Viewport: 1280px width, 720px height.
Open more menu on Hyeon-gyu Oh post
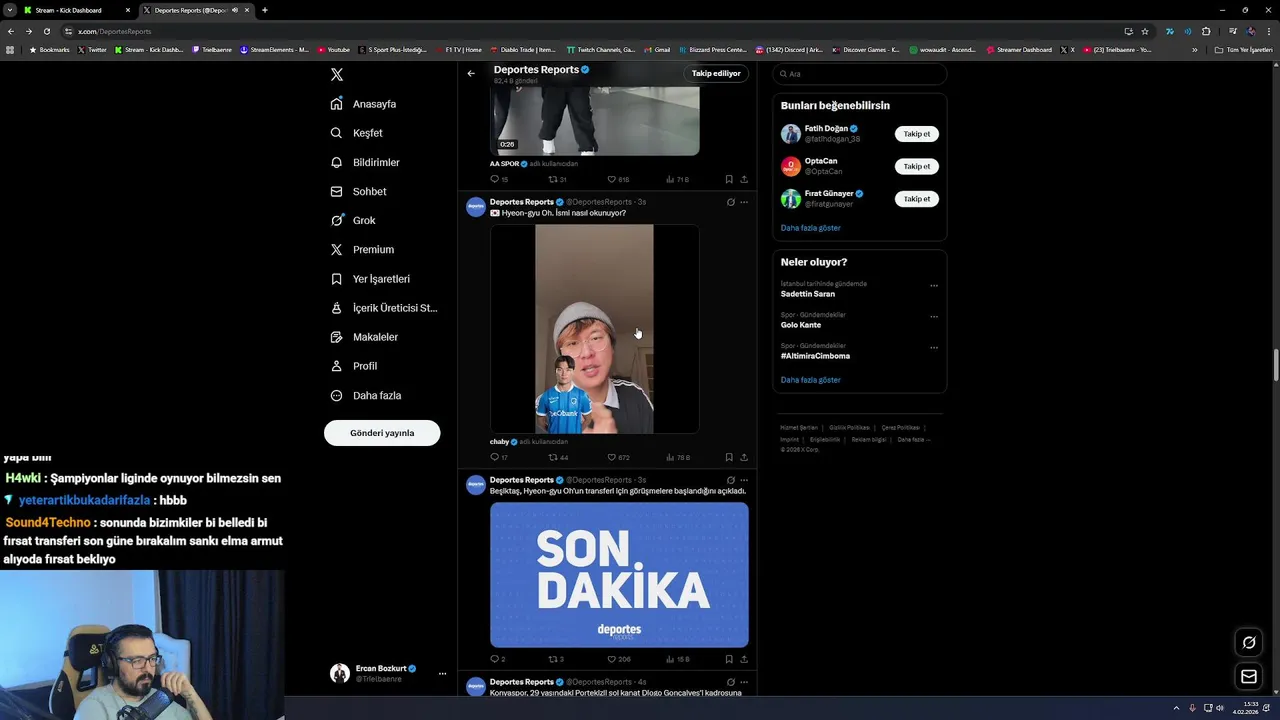[743, 202]
